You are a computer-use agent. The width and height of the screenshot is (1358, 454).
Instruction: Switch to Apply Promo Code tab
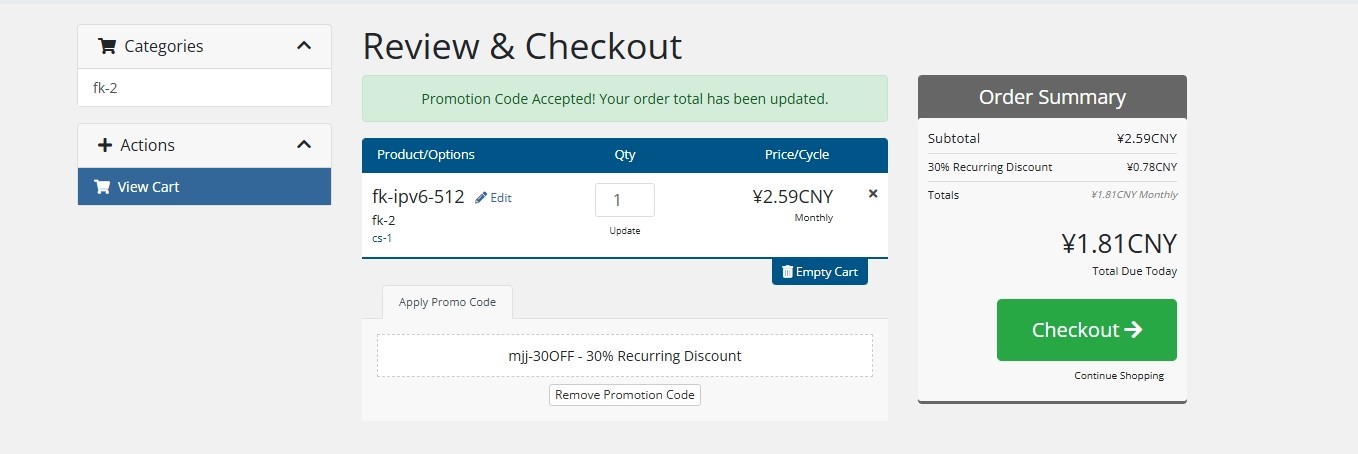point(447,302)
